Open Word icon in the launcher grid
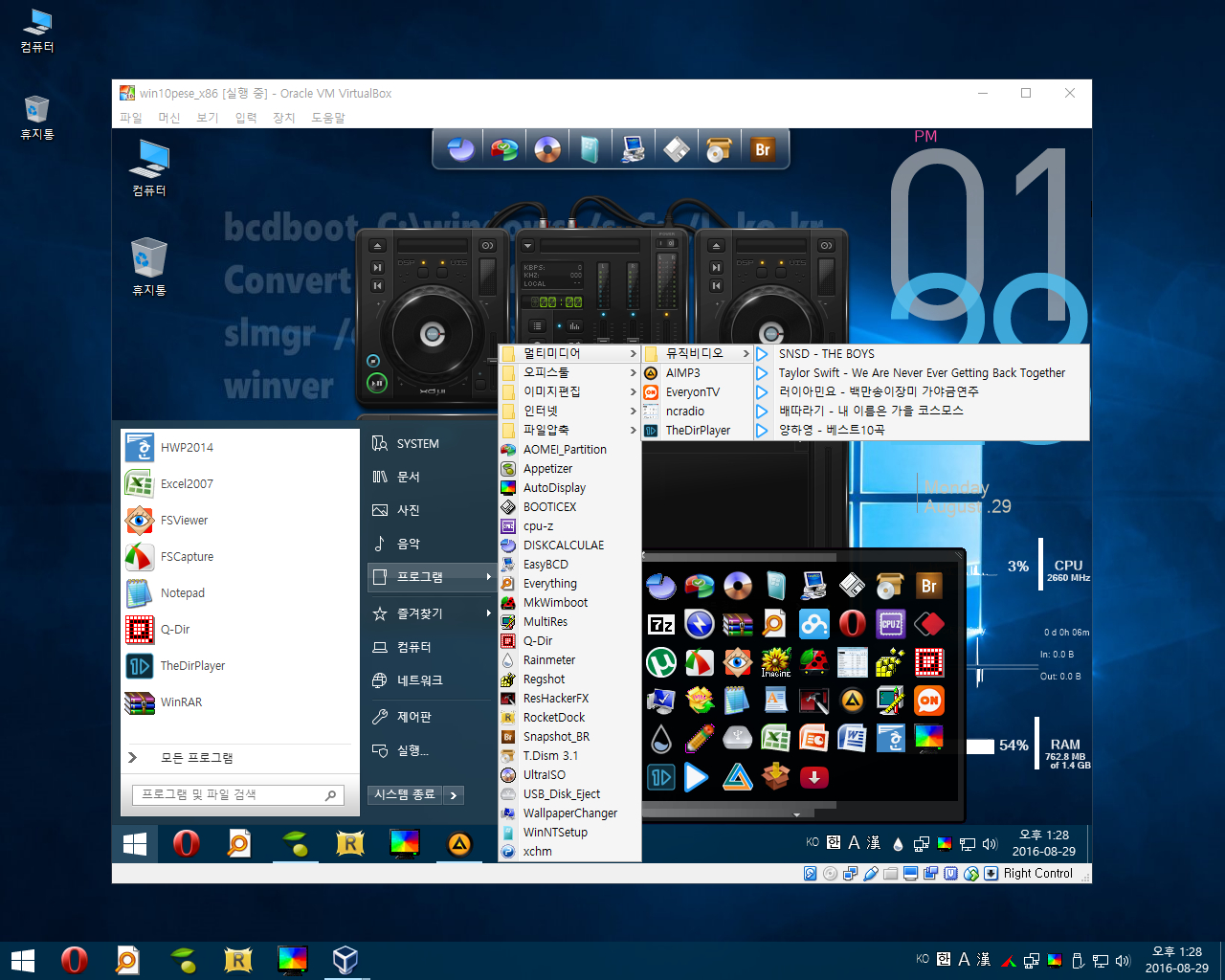The image size is (1225, 980). [x=853, y=739]
